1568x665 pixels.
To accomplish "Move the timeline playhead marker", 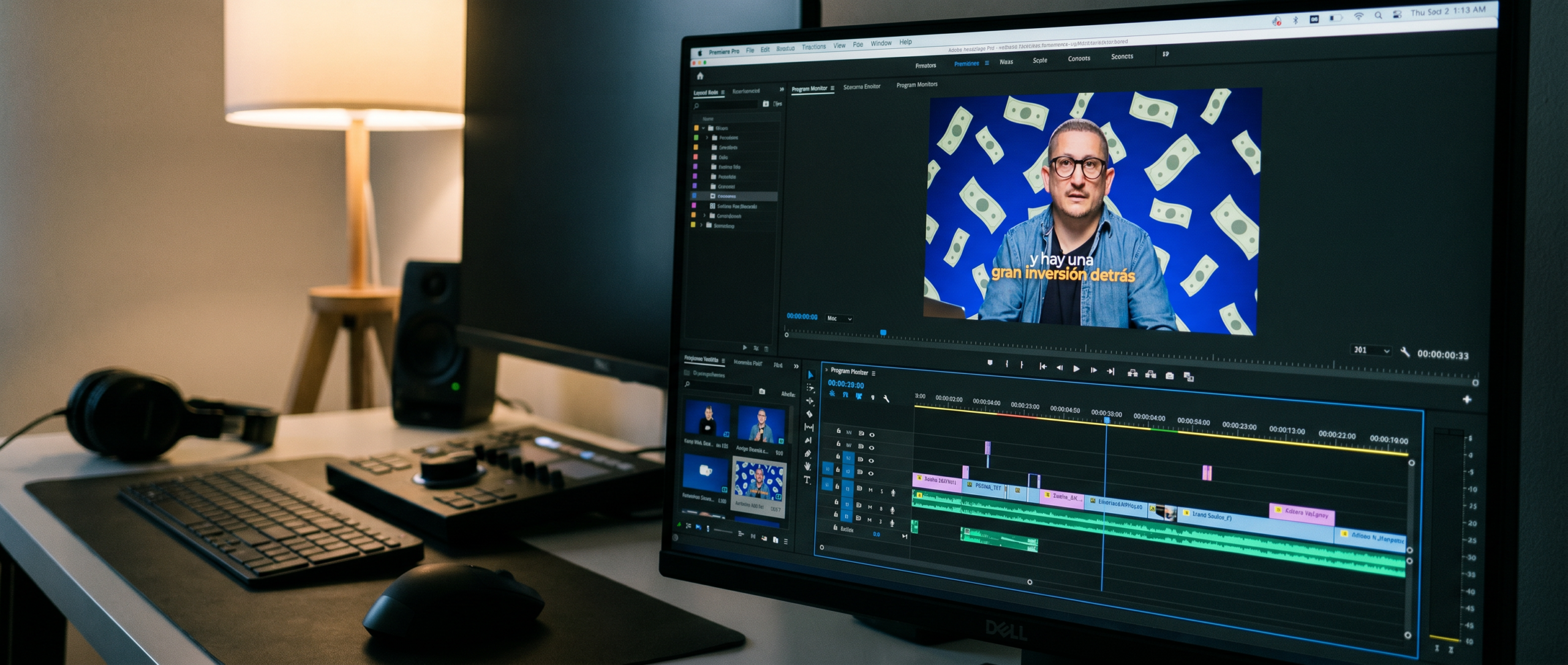I will pos(1107,419).
